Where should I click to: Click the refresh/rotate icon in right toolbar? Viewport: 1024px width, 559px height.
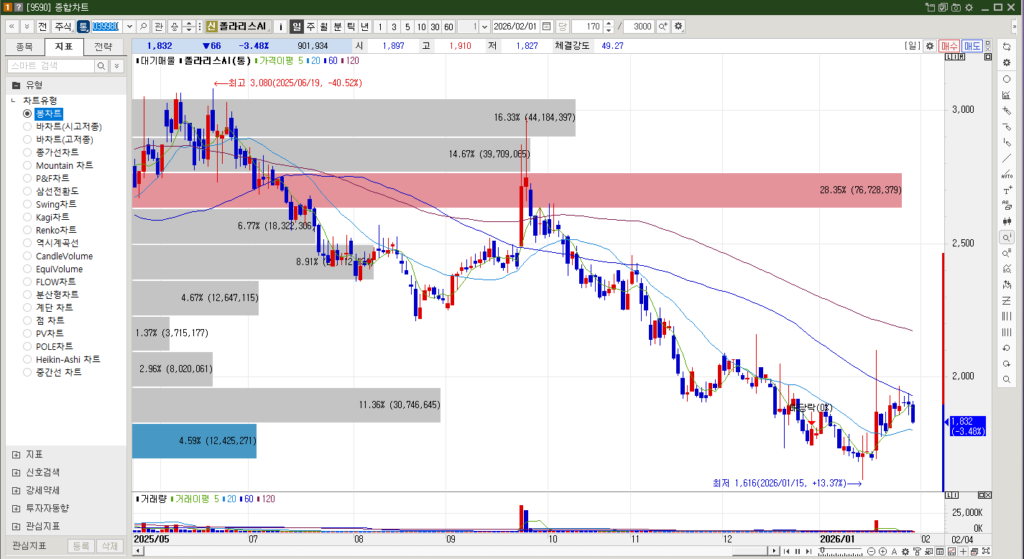coord(1006,46)
